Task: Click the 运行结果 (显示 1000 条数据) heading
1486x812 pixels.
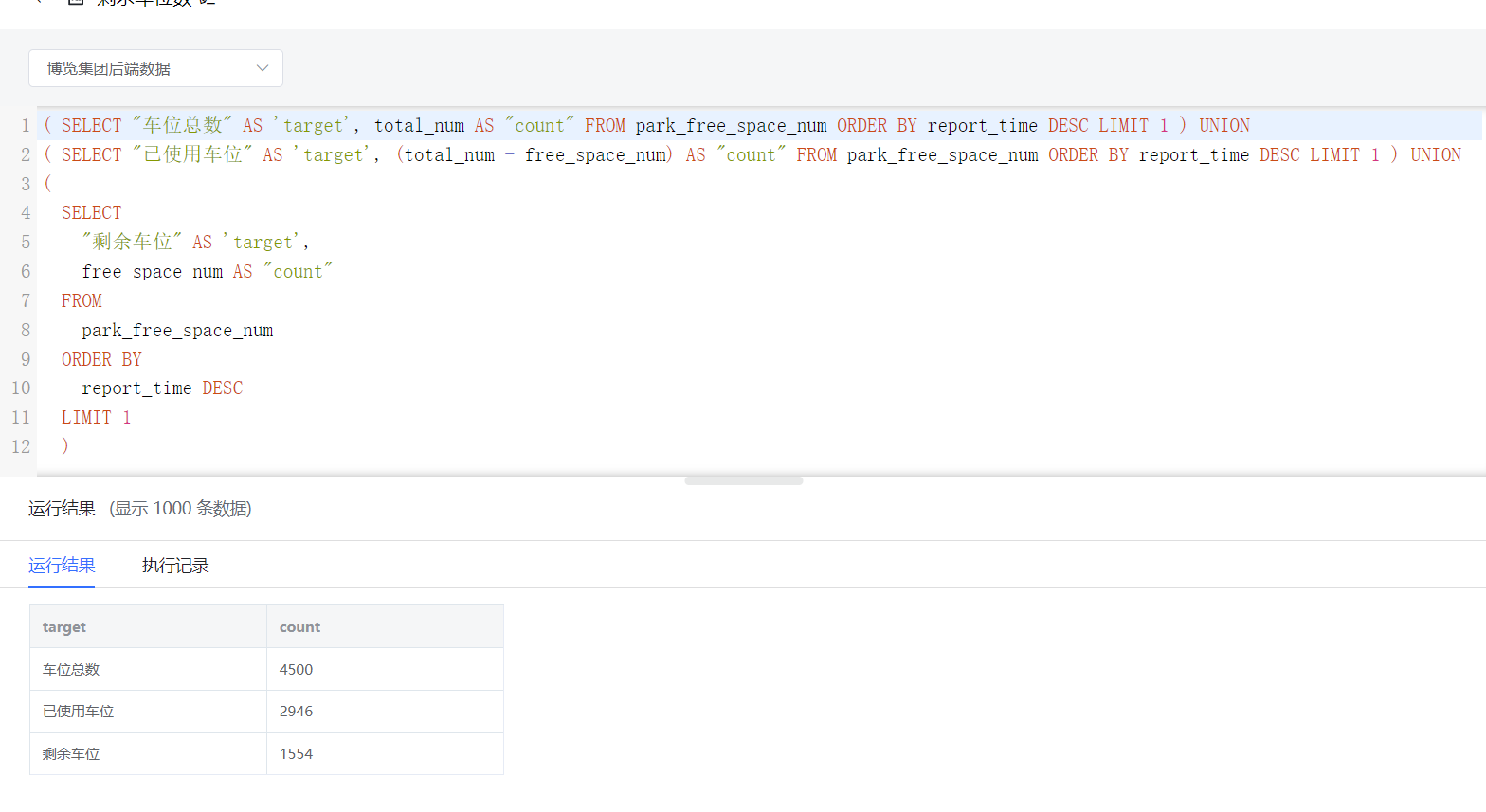Action: click(x=140, y=509)
